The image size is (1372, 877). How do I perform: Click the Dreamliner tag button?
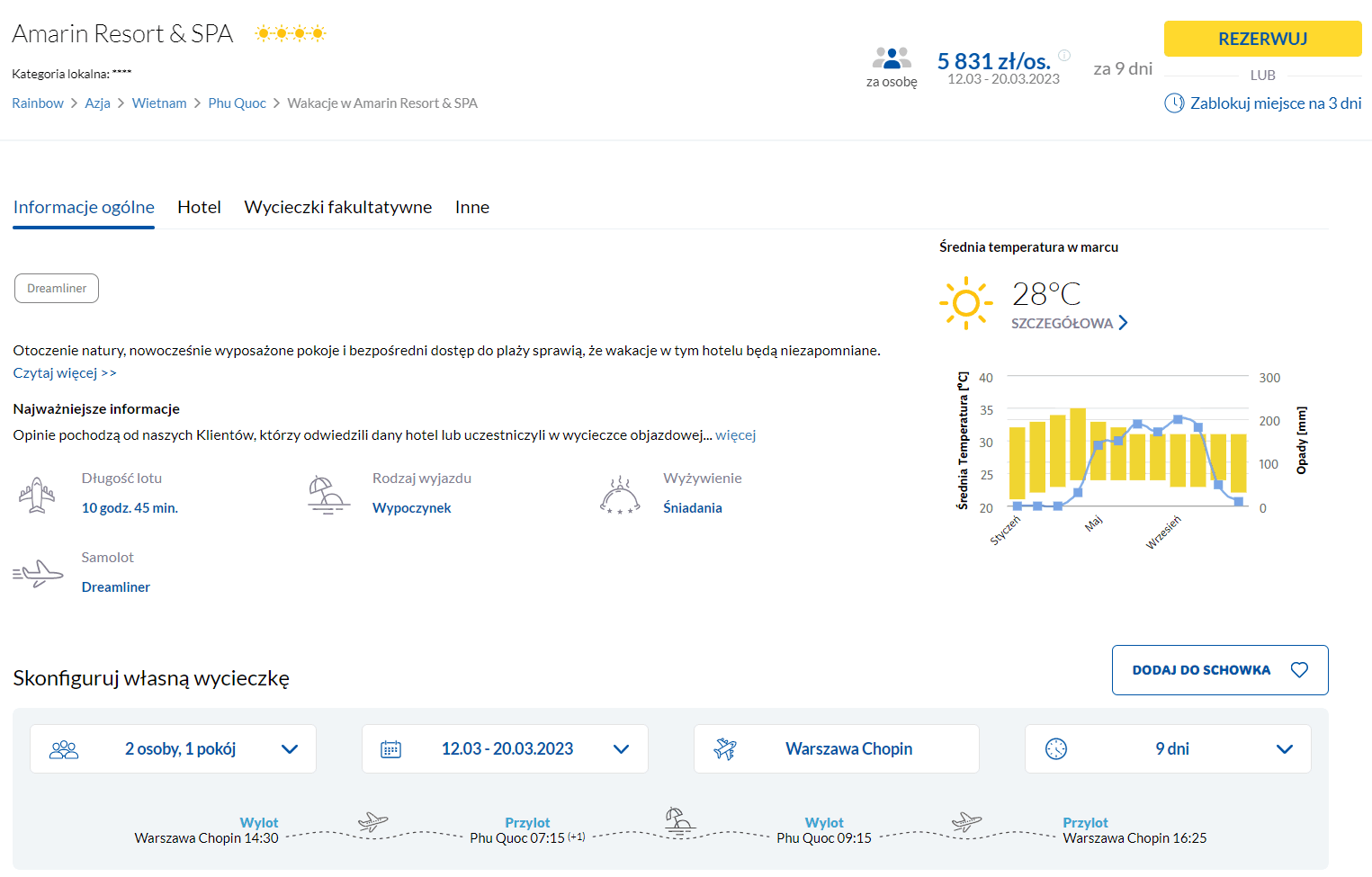pyautogui.click(x=57, y=289)
